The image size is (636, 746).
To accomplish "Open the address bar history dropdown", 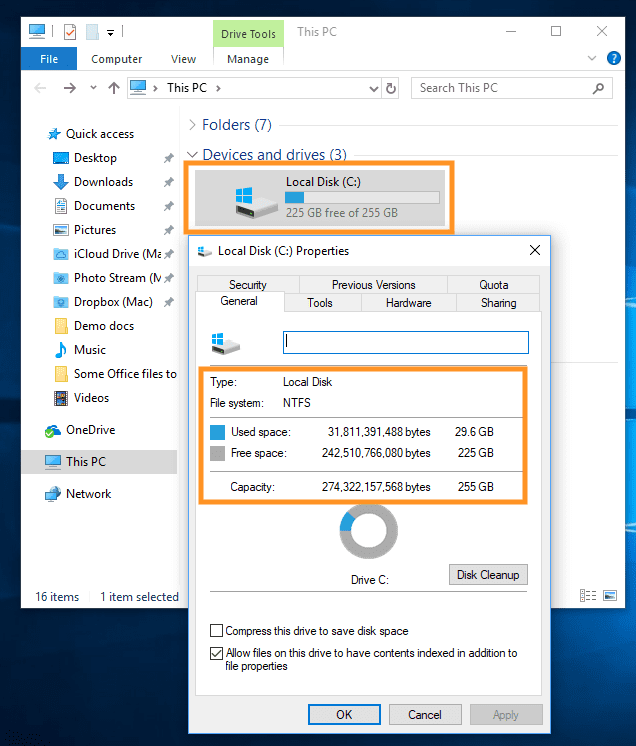I will pos(374,88).
